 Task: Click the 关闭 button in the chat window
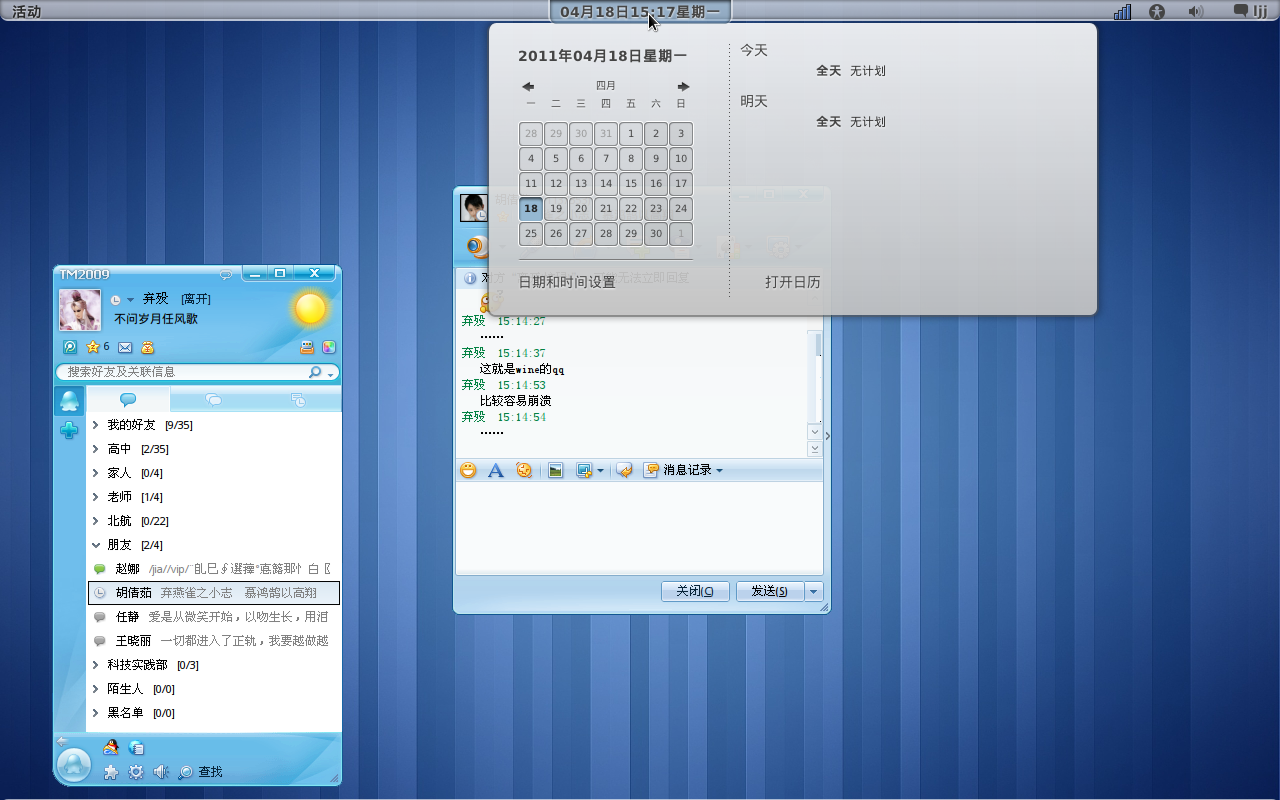tap(695, 591)
